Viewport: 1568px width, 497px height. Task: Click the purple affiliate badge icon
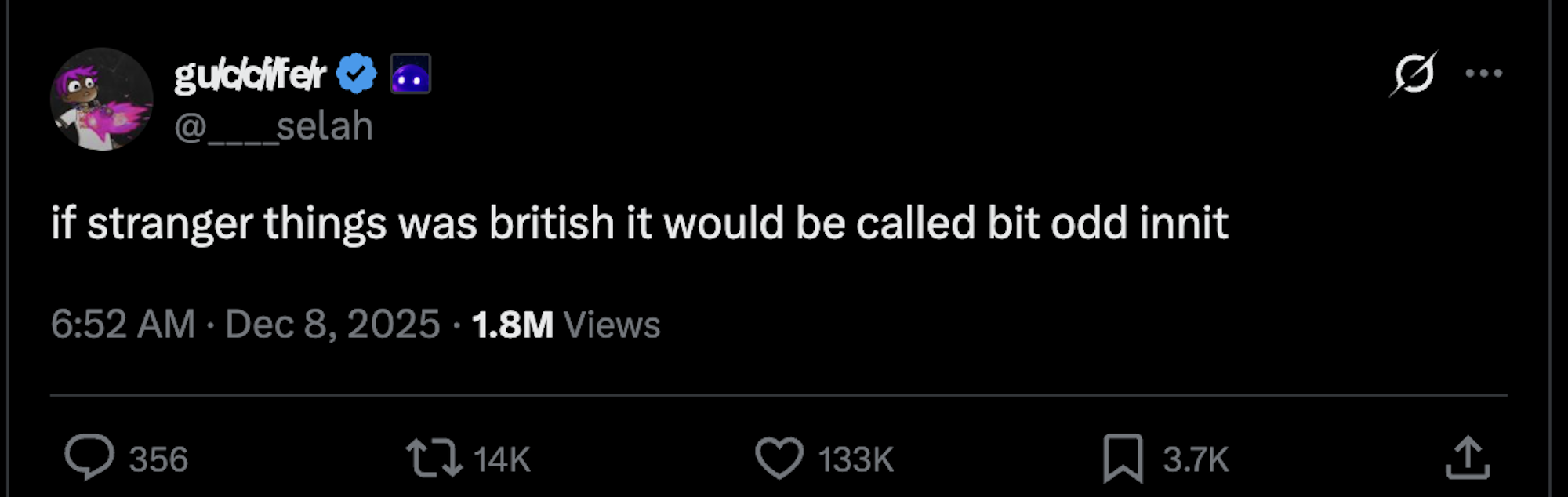click(411, 74)
